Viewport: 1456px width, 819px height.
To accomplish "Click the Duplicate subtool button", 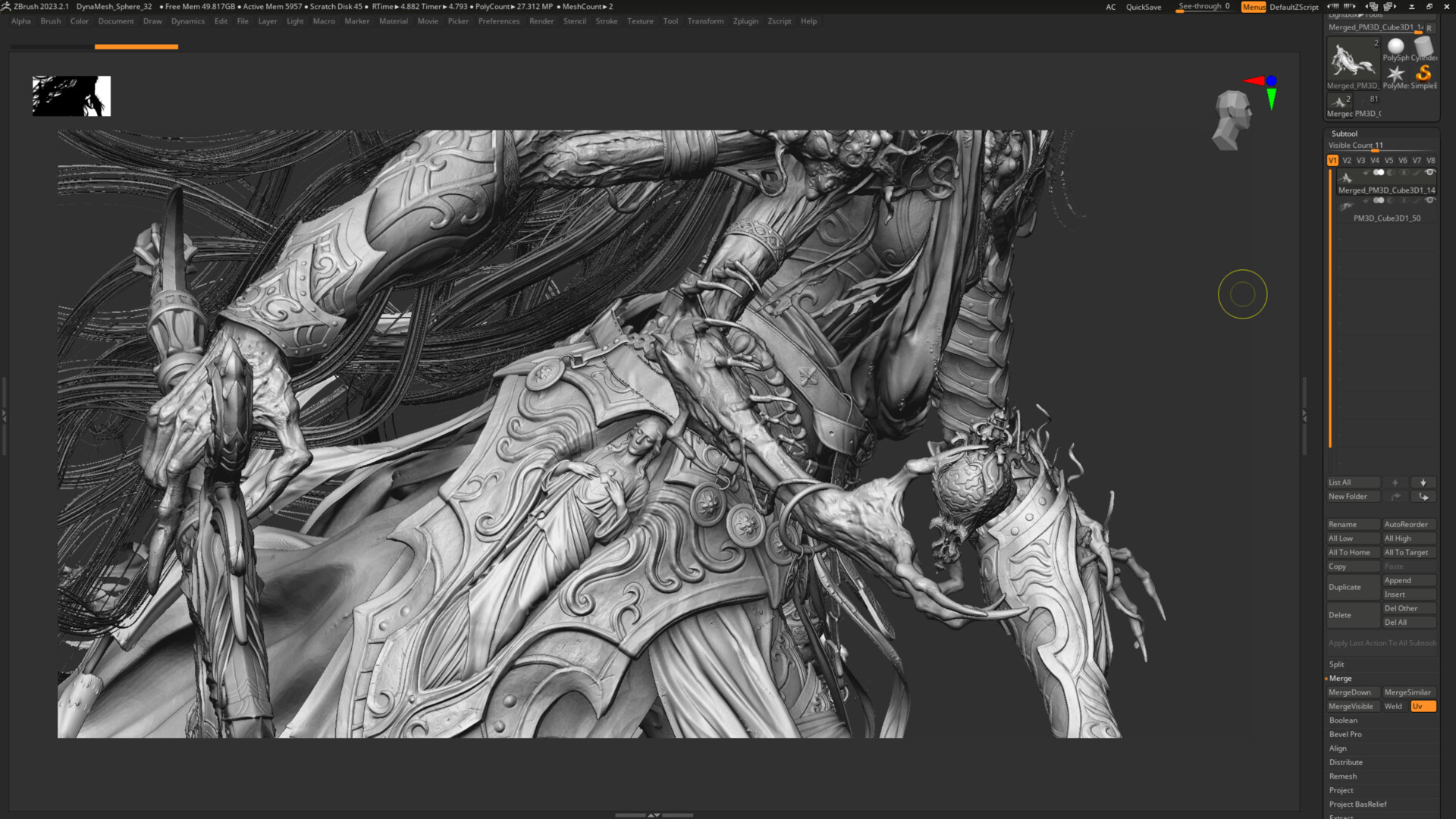I will (1345, 586).
